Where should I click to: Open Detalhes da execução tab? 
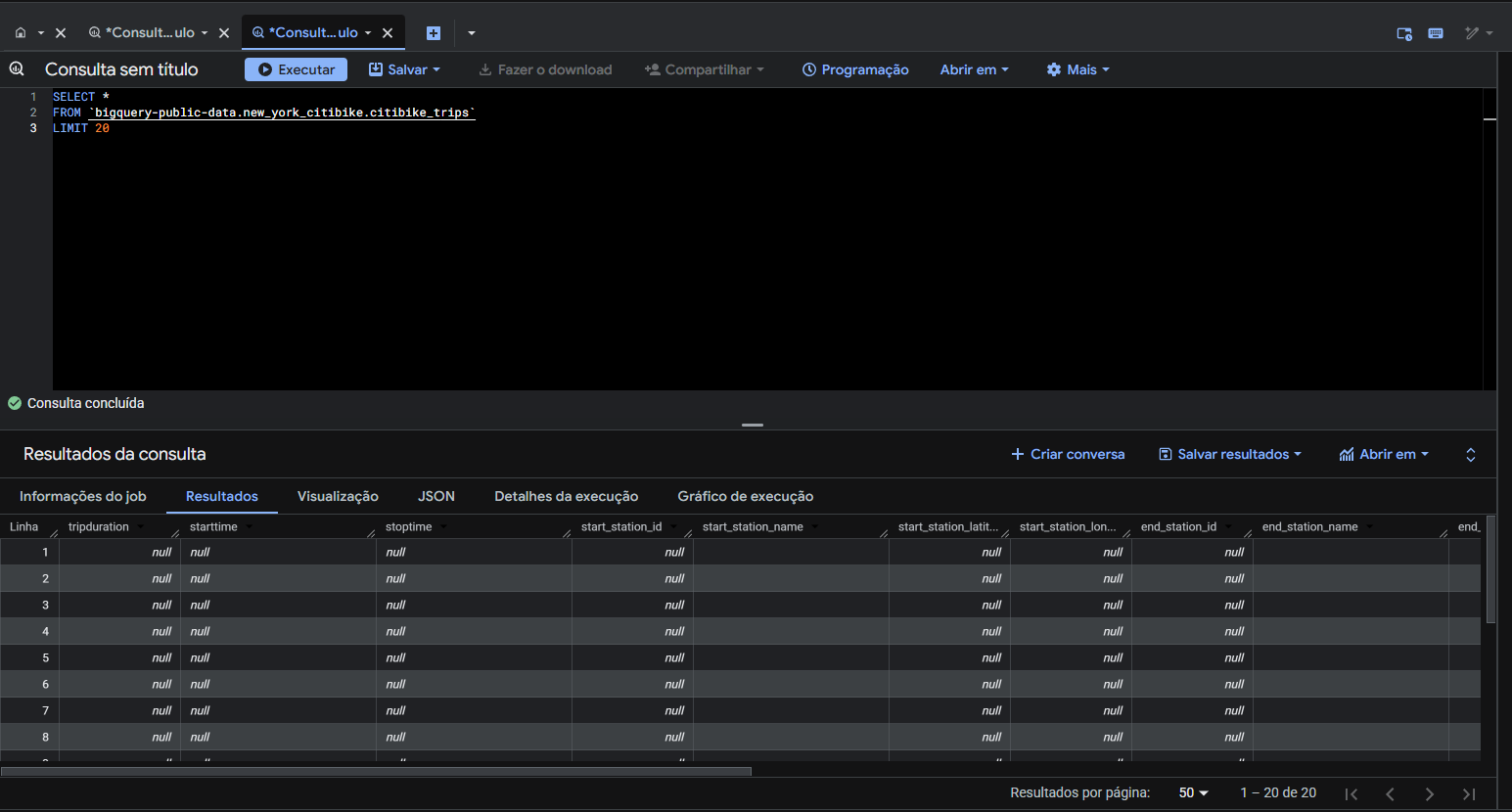tap(566, 496)
